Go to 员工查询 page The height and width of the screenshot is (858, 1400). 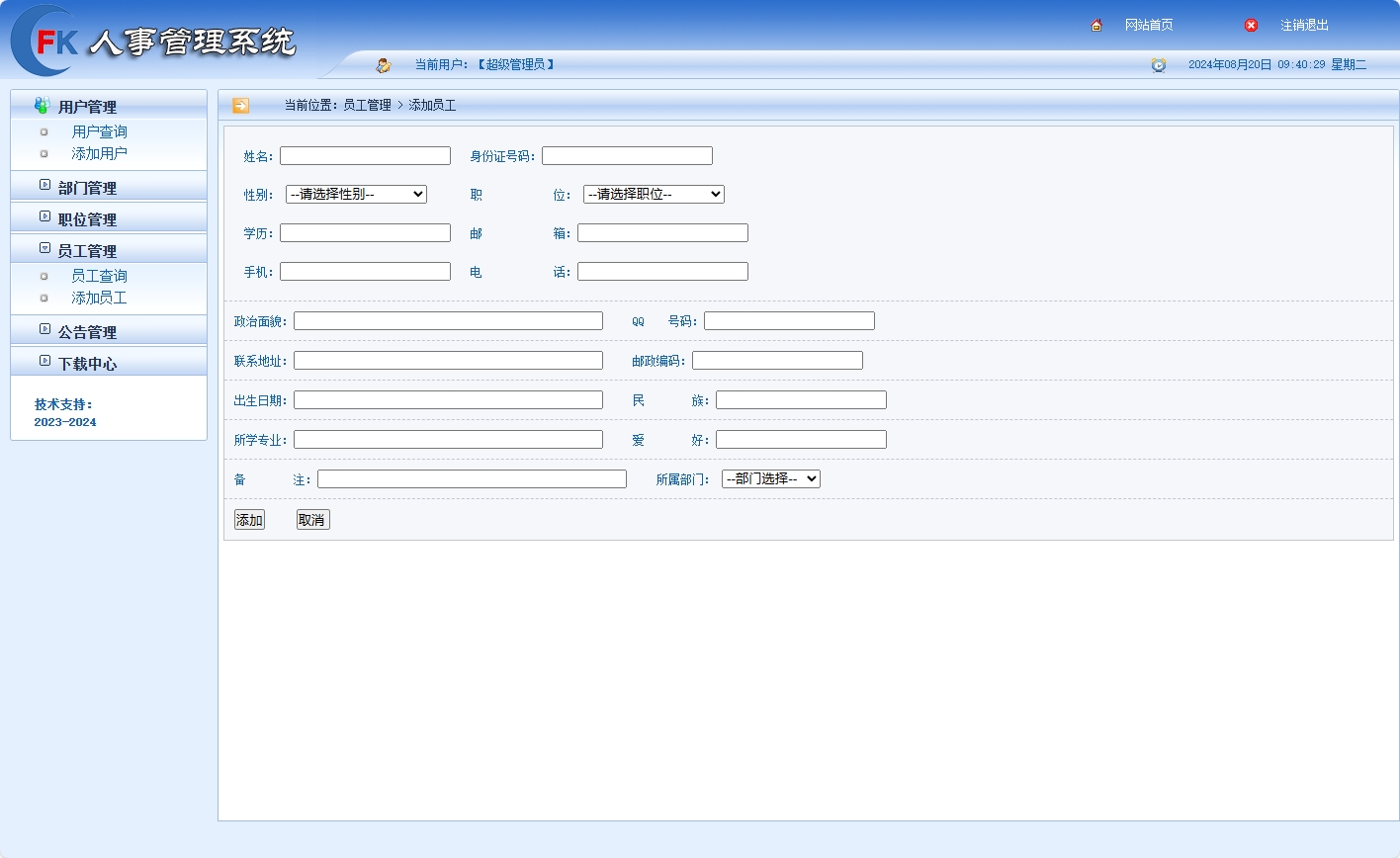tap(99, 276)
